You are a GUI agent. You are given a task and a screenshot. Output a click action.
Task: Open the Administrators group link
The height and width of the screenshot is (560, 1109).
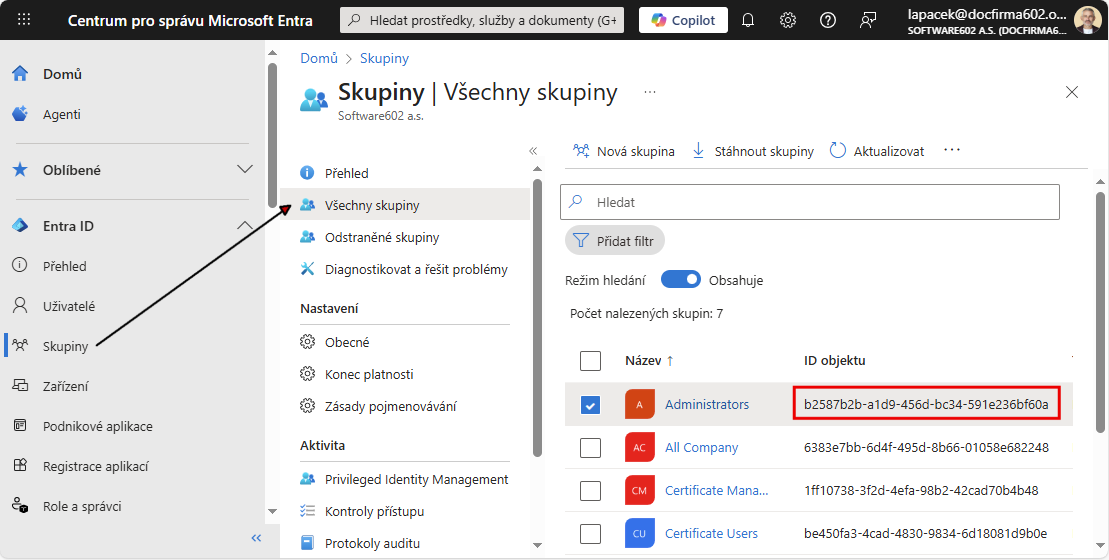click(707, 404)
